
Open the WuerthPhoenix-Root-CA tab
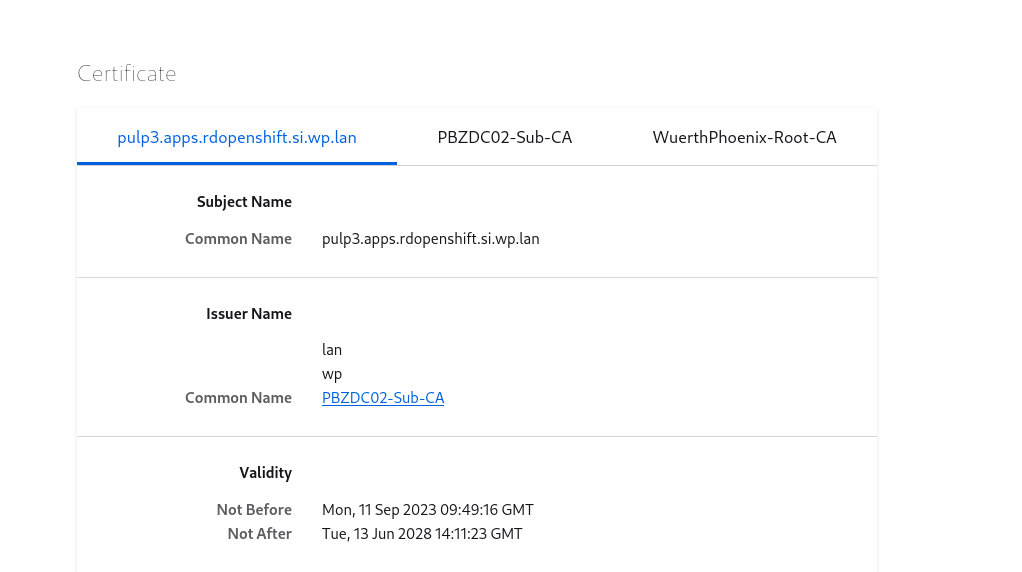tap(744, 137)
